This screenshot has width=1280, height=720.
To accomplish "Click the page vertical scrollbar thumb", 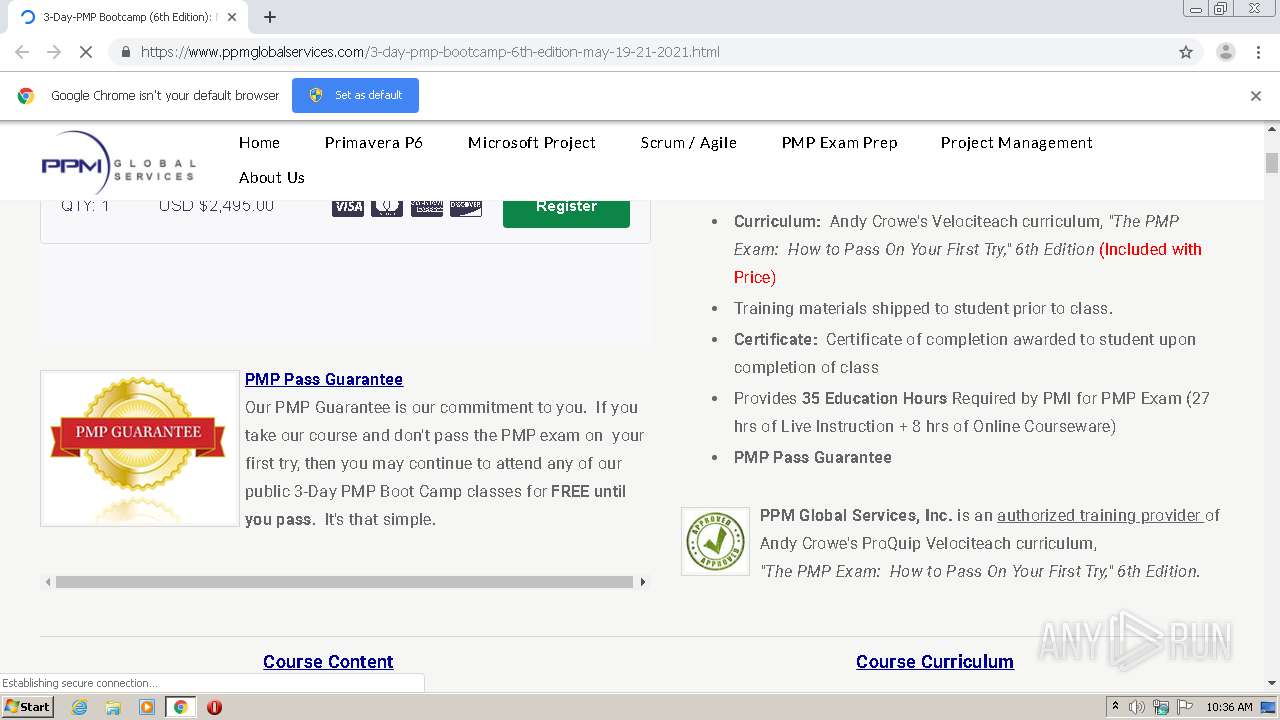I will 1272,163.
